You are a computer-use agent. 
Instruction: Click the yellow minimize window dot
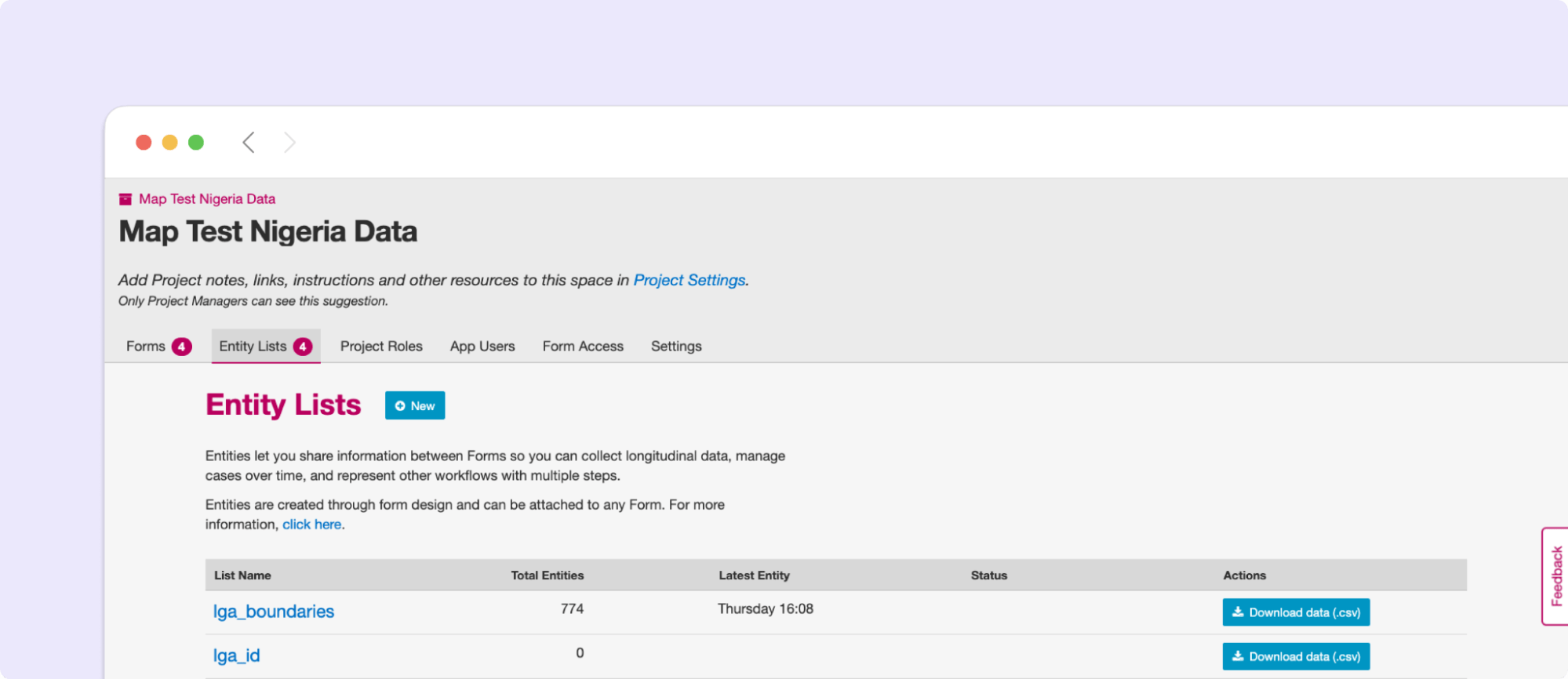pos(169,143)
